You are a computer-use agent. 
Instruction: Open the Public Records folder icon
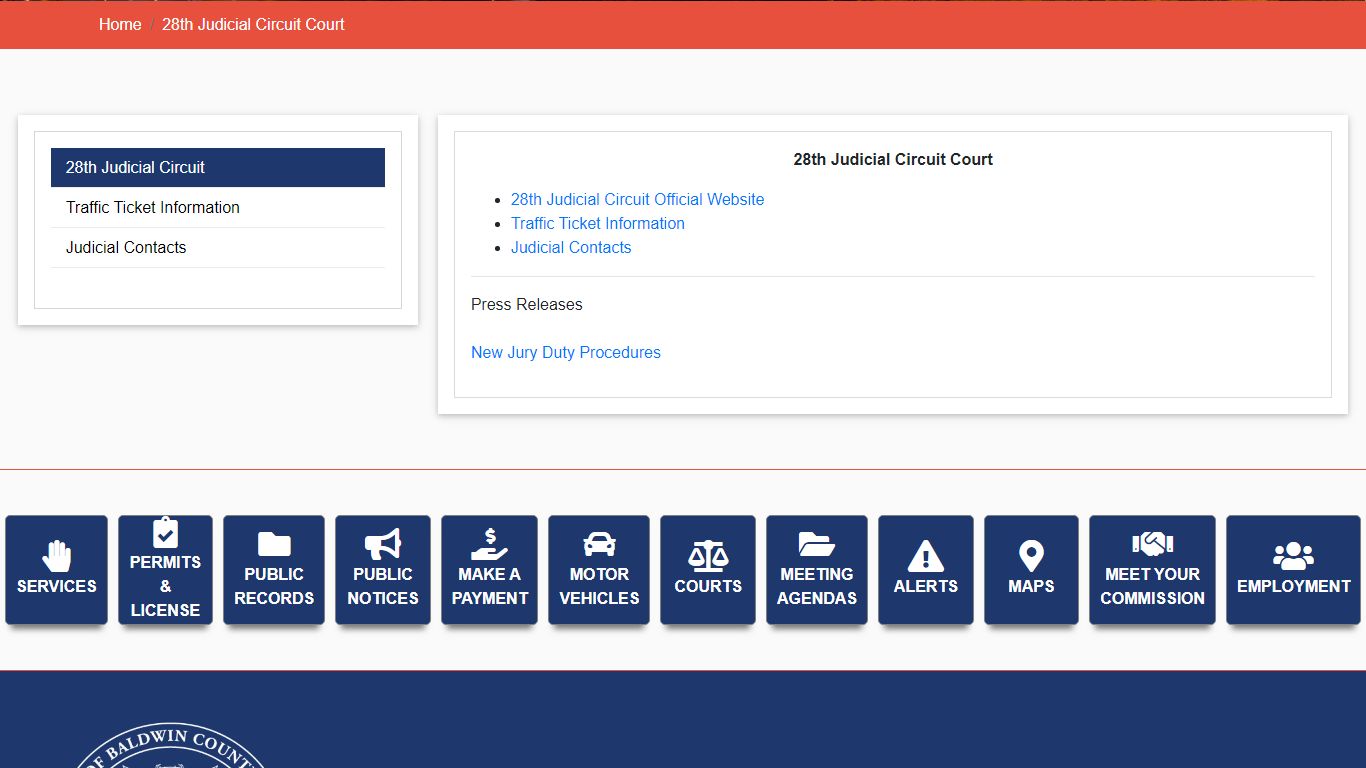274,544
